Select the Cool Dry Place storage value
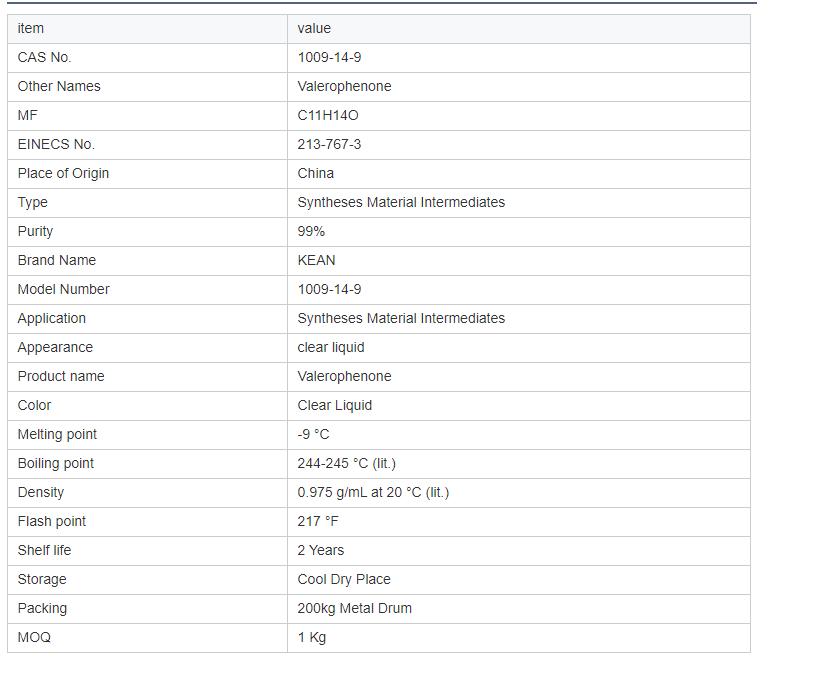 pyautogui.click(x=344, y=579)
